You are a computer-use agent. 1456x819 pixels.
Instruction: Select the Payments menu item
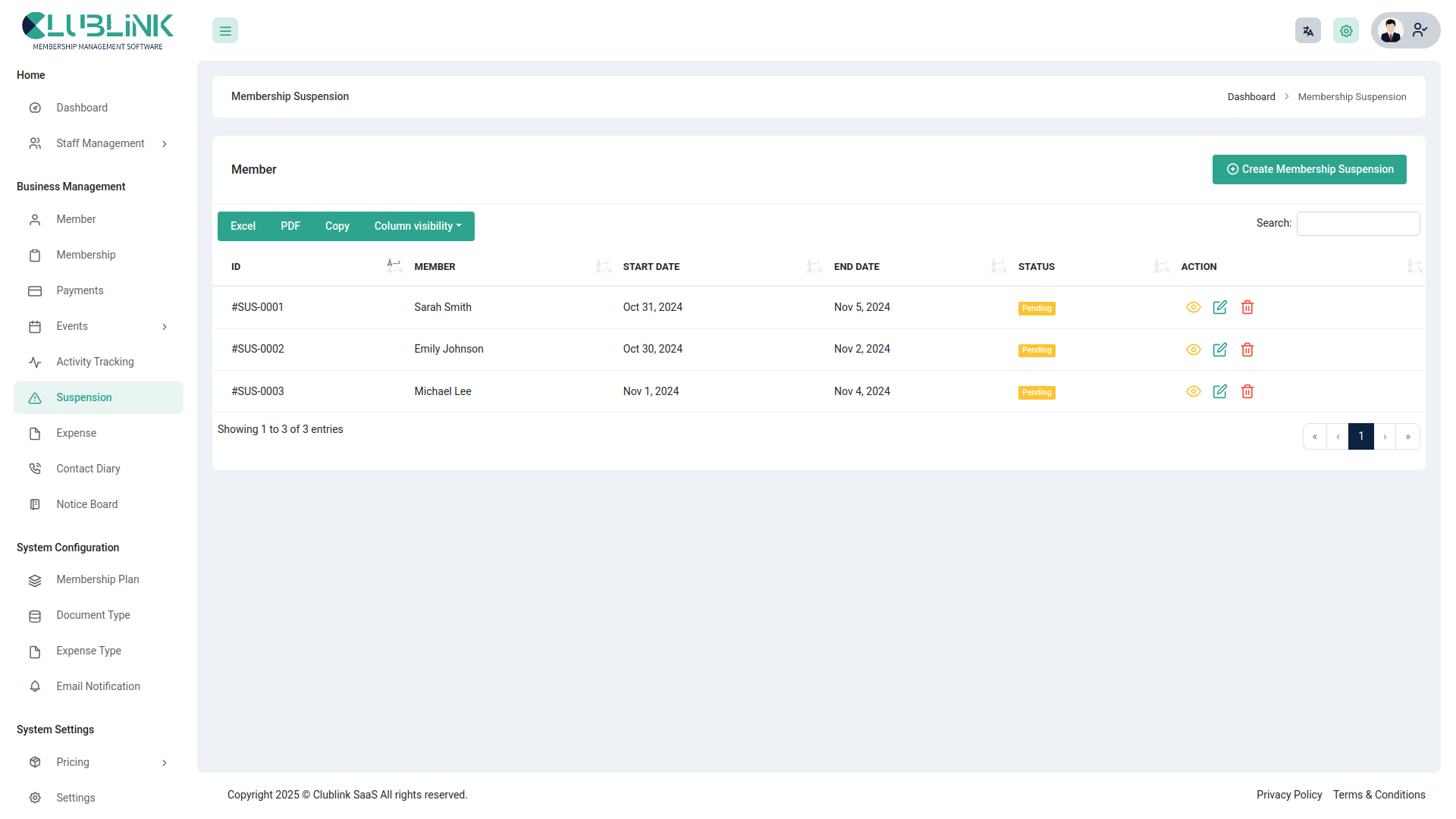coord(80,290)
